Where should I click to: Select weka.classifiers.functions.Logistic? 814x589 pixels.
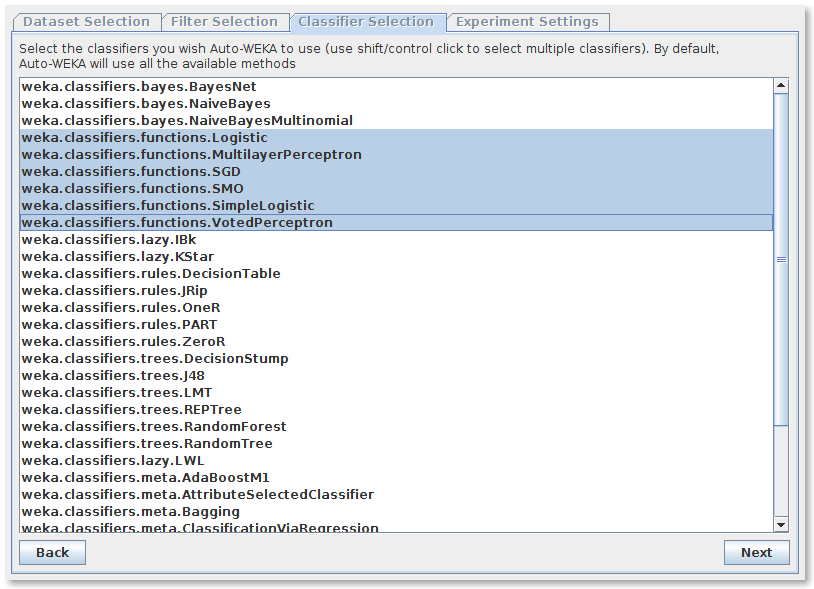[x=397, y=138]
